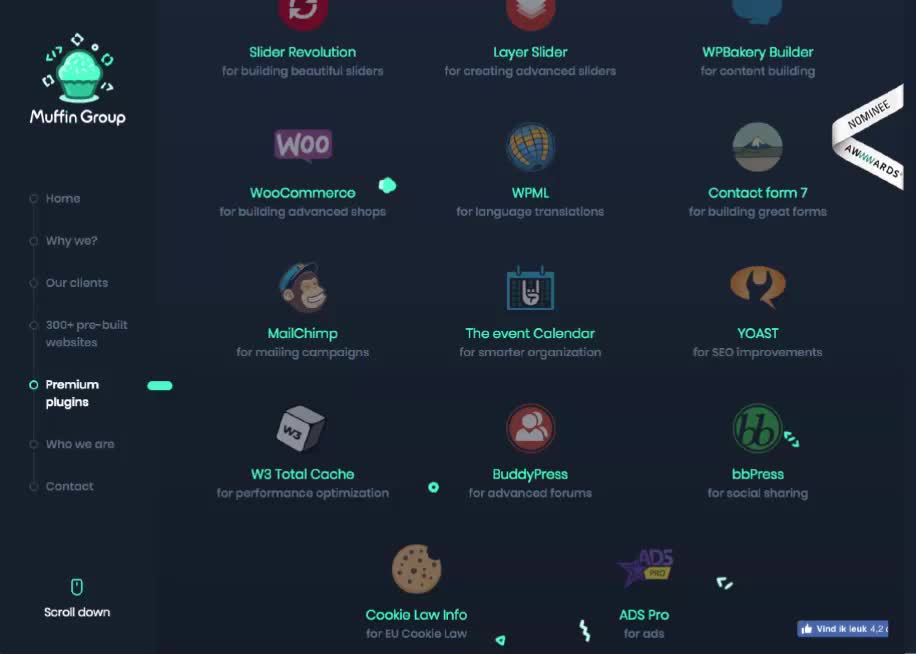The height and width of the screenshot is (654, 916).
Task: Click the orange YOAST icon
Action: click(x=758, y=286)
